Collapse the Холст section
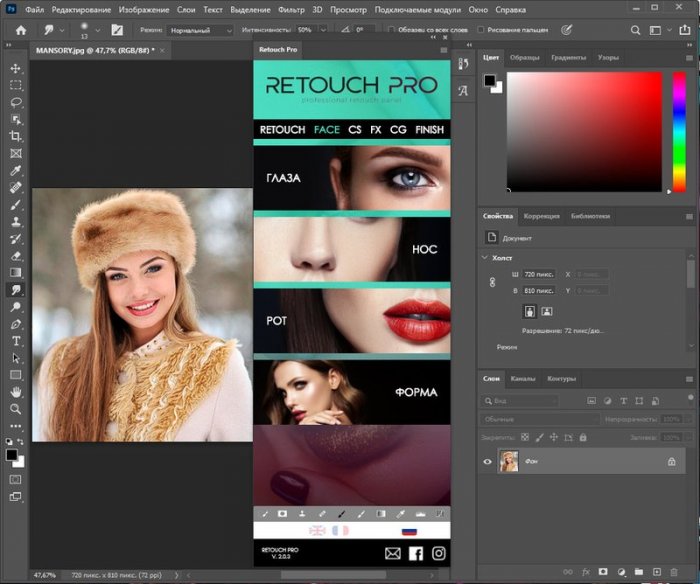 click(485, 258)
